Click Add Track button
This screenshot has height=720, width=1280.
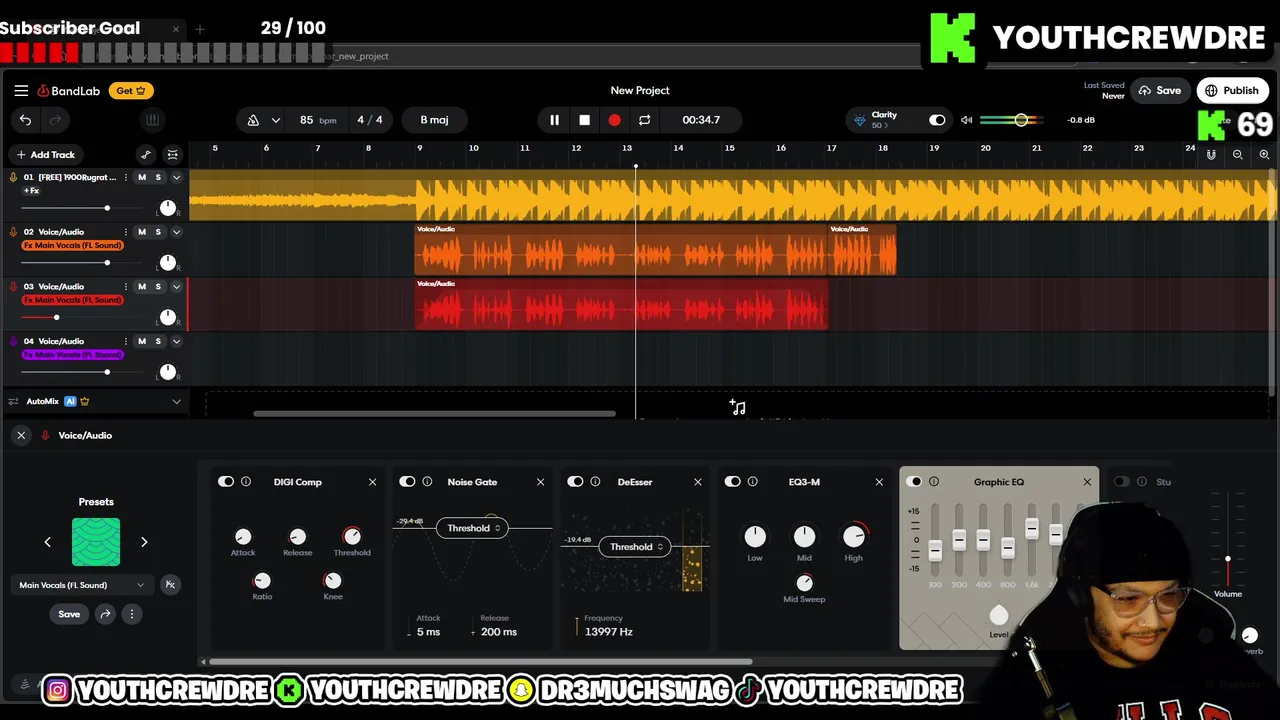click(45, 155)
